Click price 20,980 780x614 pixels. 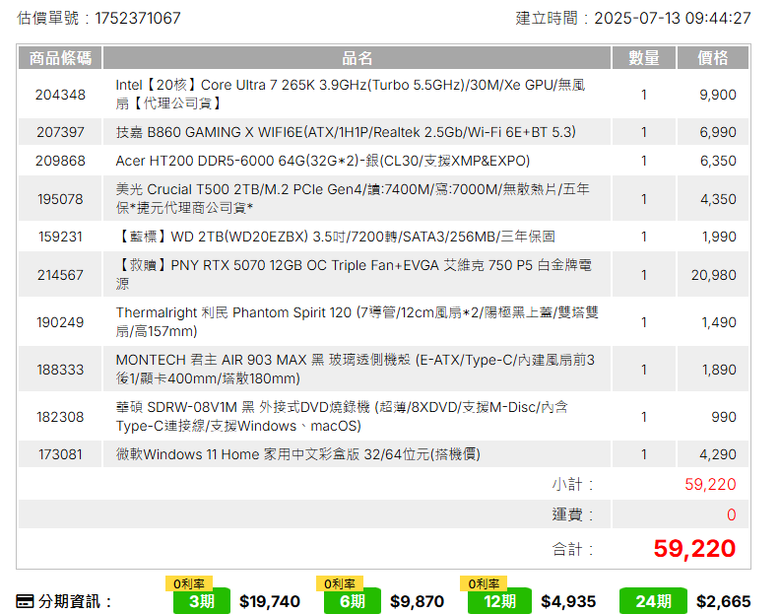click(x=713, y=275)
